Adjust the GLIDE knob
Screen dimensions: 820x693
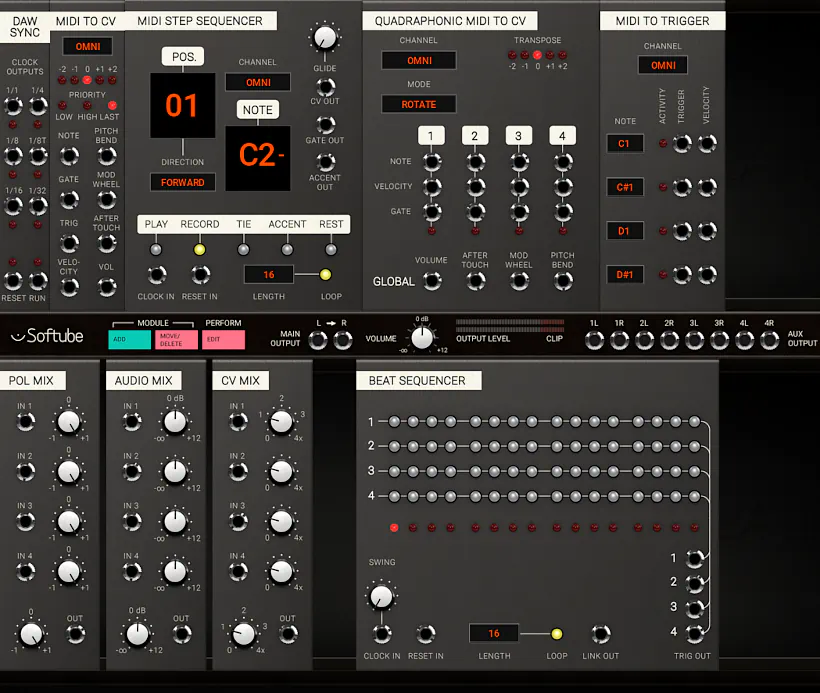point(325,38)
